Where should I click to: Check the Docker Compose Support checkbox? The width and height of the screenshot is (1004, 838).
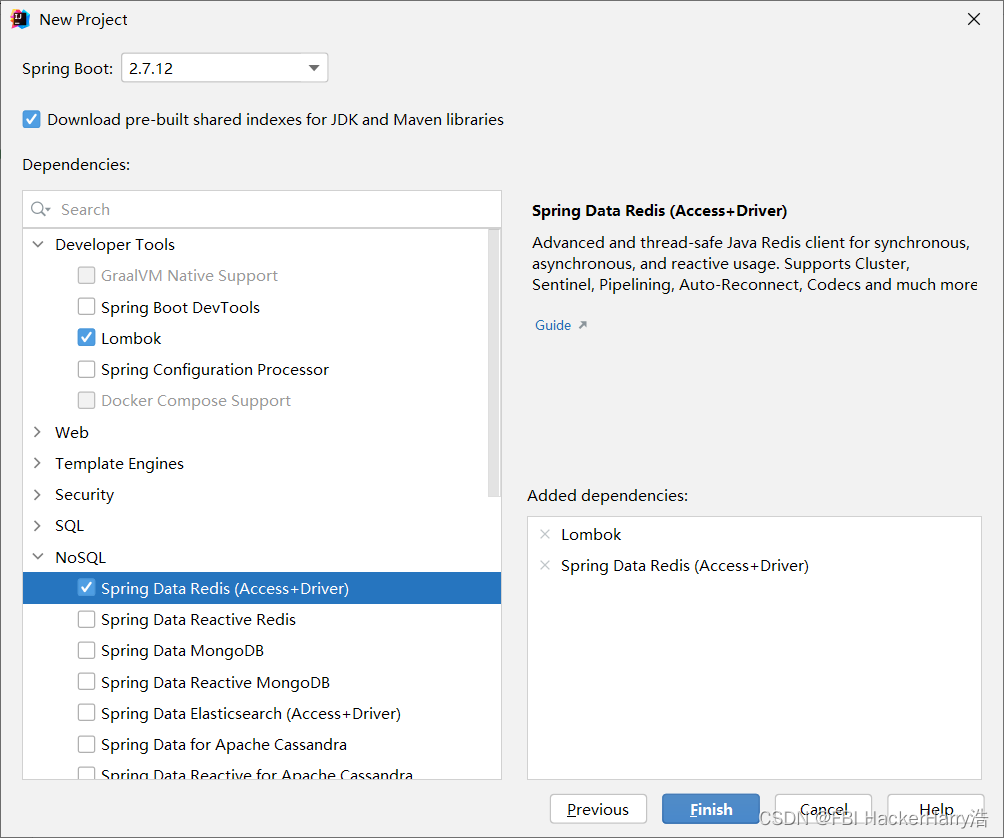tap(86, 400)
